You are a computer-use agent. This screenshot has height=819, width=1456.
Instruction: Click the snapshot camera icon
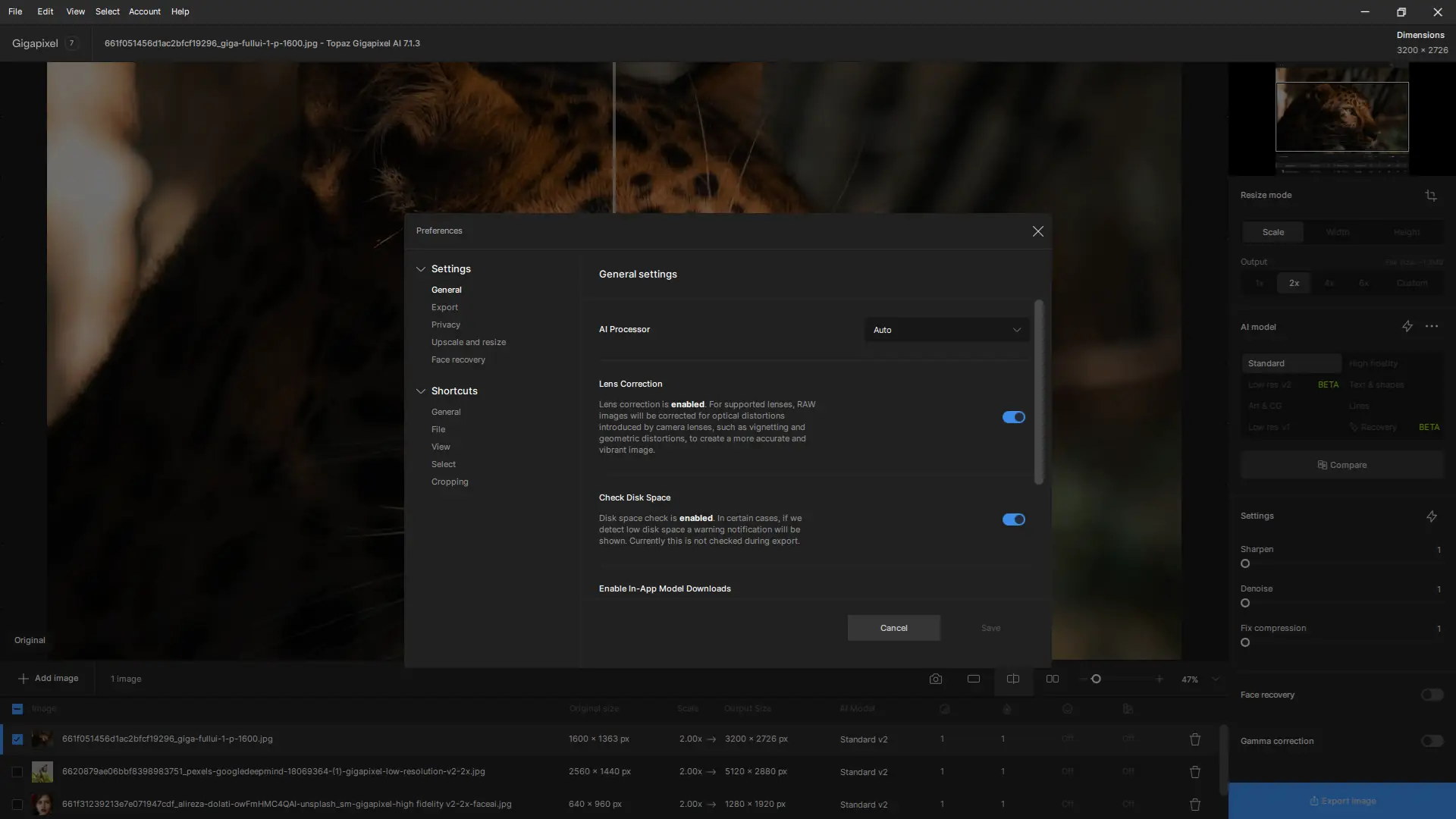coord(936,679)
